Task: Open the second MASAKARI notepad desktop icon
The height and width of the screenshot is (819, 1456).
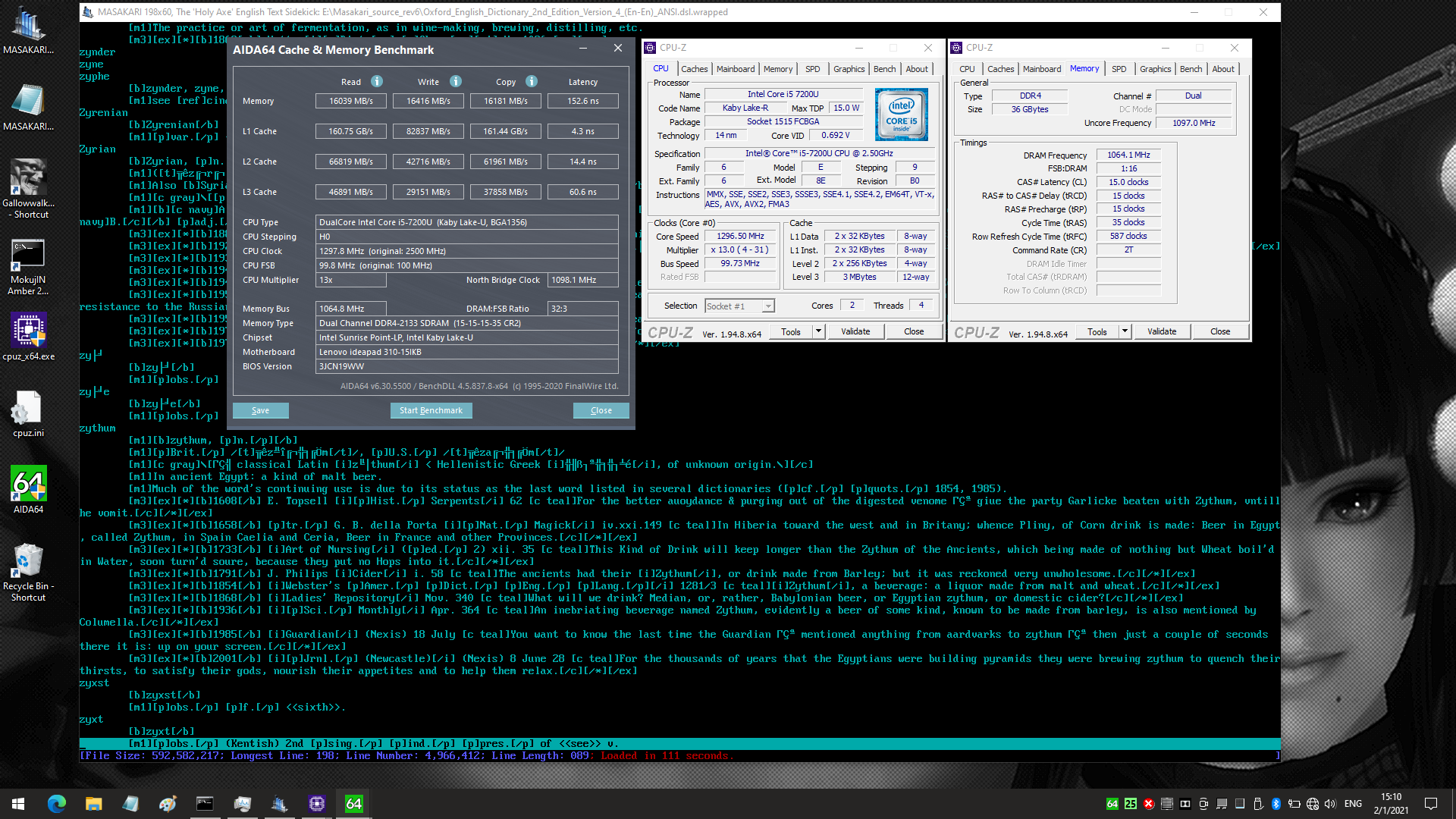Action: point(29,107)
